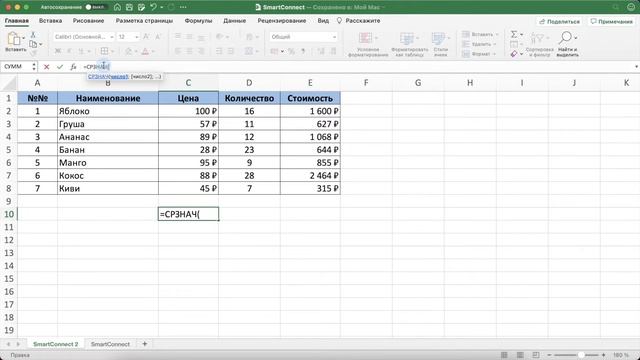Open the feedback smiley icon
Screen dimensions: 640x360
(x=631, y=7)
